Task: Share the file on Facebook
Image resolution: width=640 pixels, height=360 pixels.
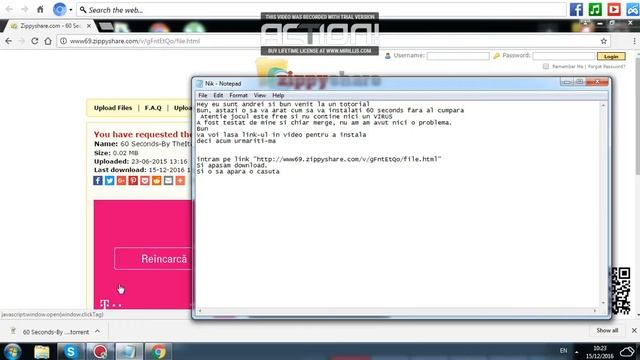Action: click(x=98, y=180)
